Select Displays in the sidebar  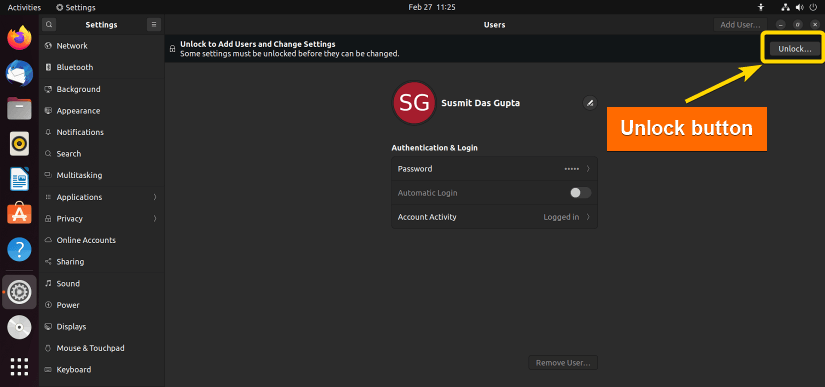102,327
